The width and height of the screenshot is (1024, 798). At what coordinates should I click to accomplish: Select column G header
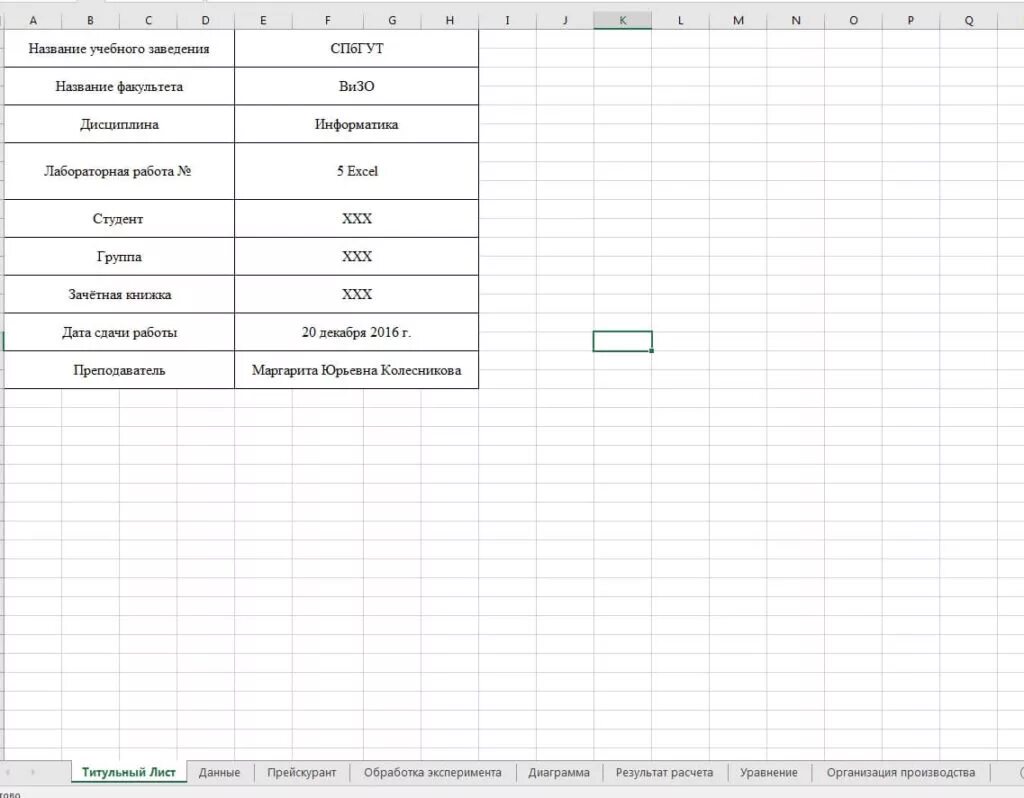pyautogui.click(x=392, y=20)
